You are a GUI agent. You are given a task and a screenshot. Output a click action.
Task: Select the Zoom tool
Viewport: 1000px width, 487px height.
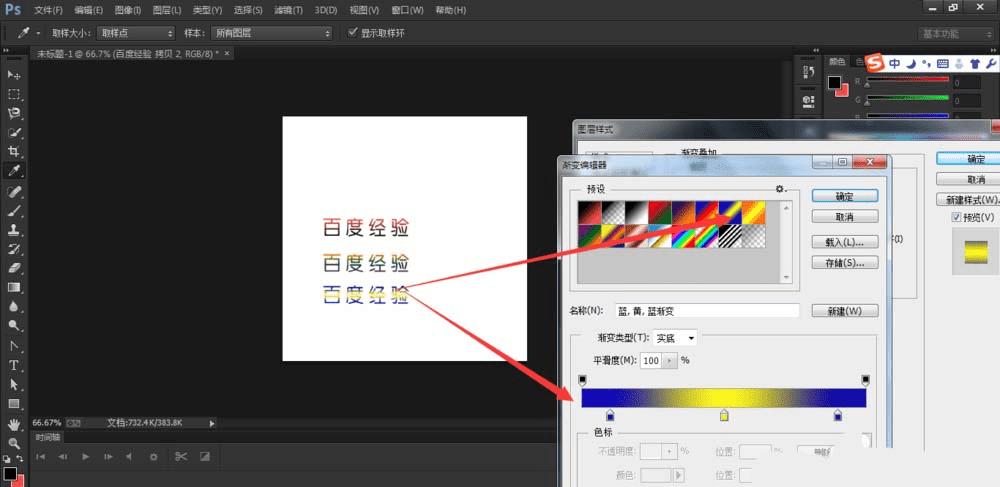pyautogui.click(x=13, y=443)
